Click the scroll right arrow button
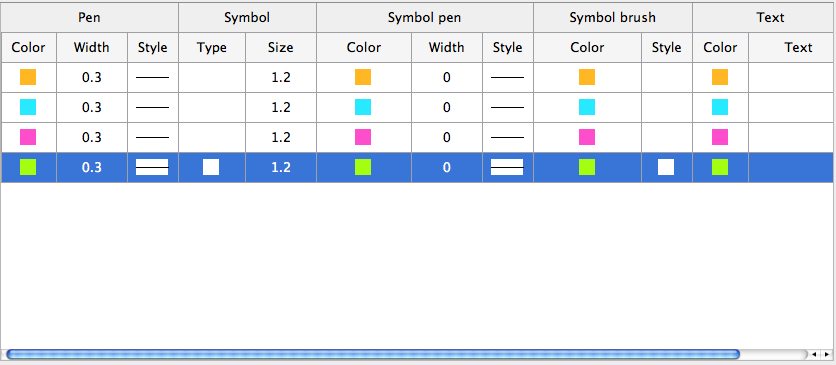The width and height of the screenshot is (836, 365). tap(826, 354)
